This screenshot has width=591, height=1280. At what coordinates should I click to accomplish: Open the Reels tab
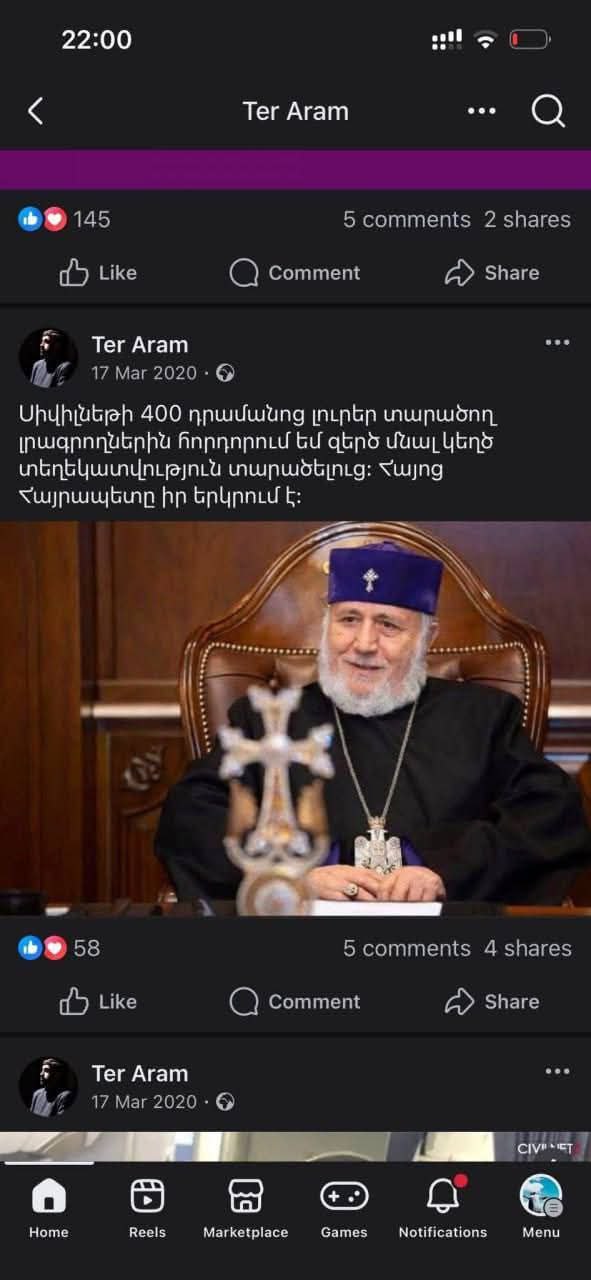click(147, 1207)
